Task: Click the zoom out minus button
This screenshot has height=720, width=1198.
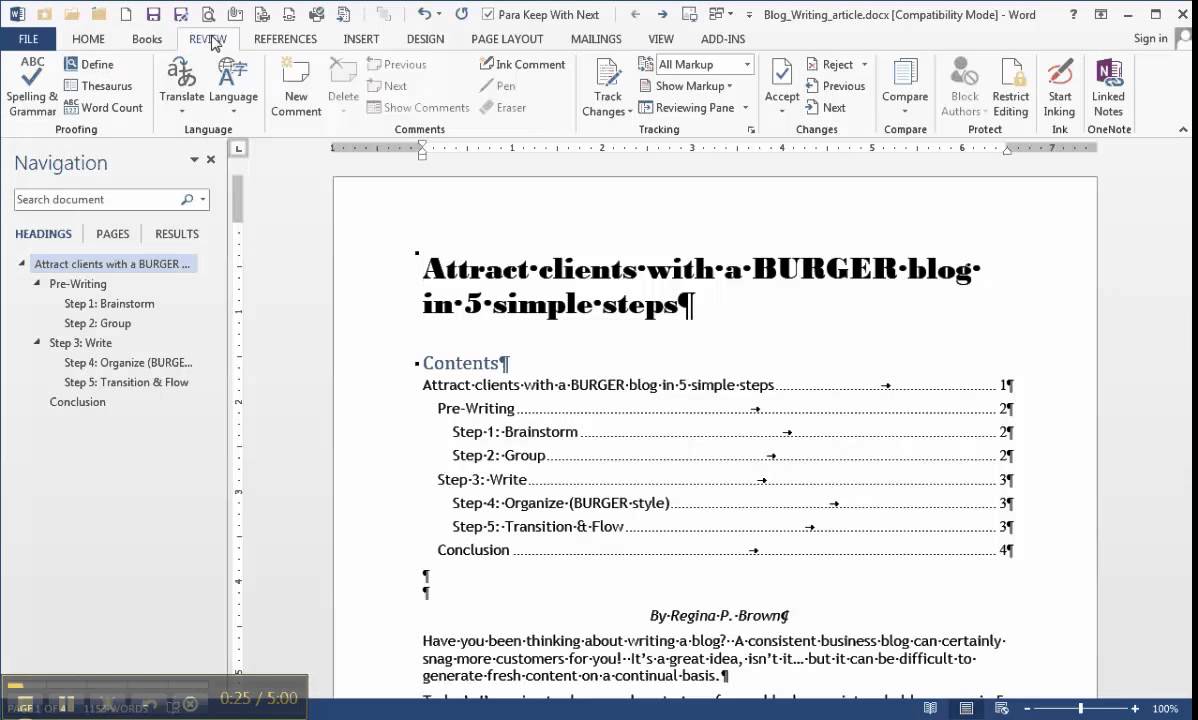Action: (1027, 709)
